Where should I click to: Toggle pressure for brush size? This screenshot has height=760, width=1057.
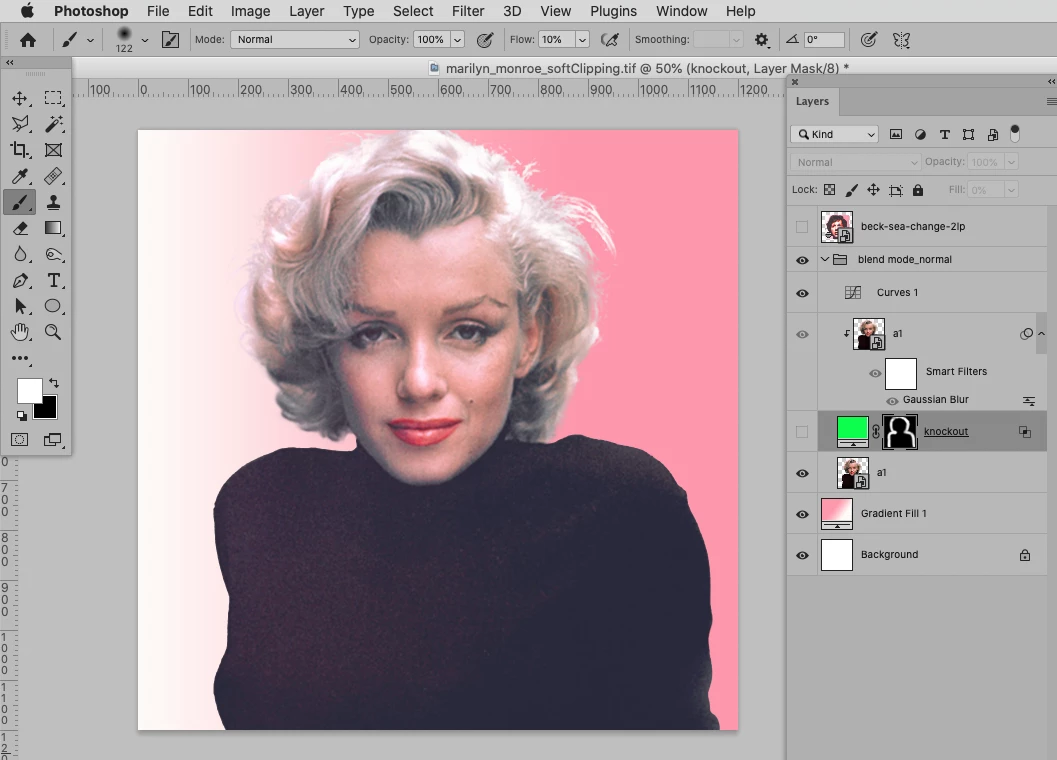tap(869, 40)
